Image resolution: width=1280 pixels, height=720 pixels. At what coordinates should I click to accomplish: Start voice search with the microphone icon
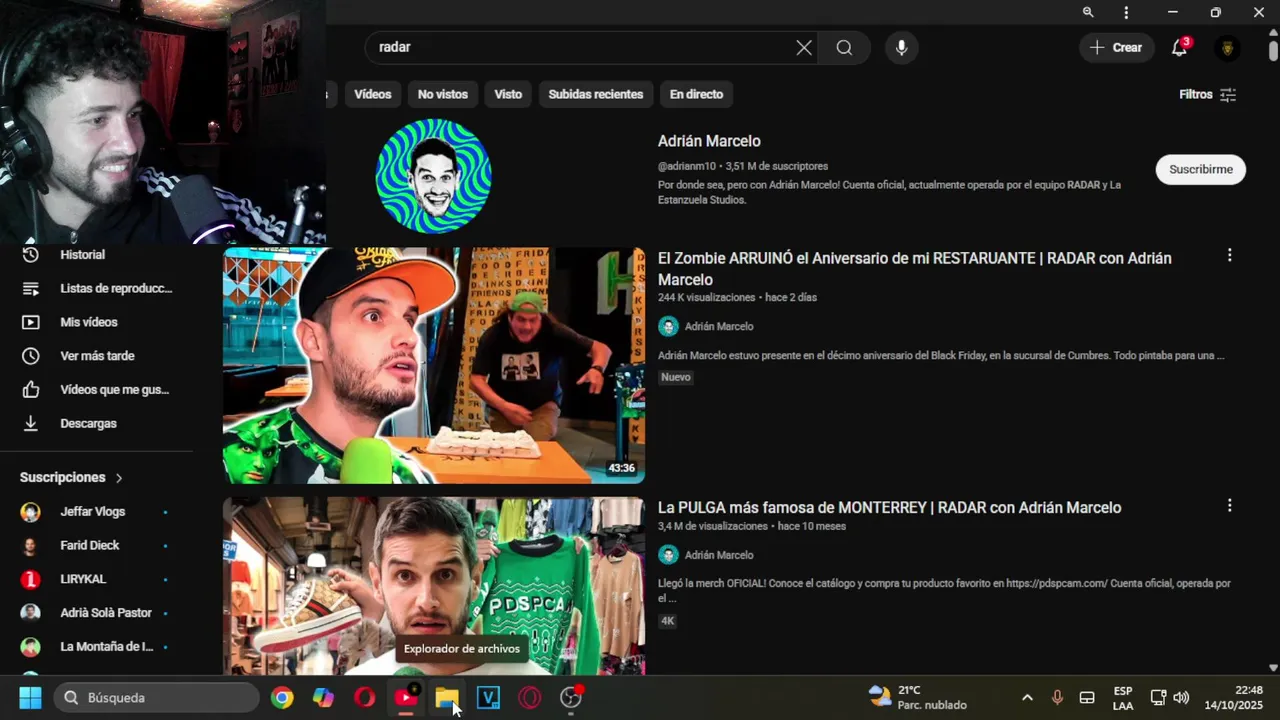click(x=901, y=48)
